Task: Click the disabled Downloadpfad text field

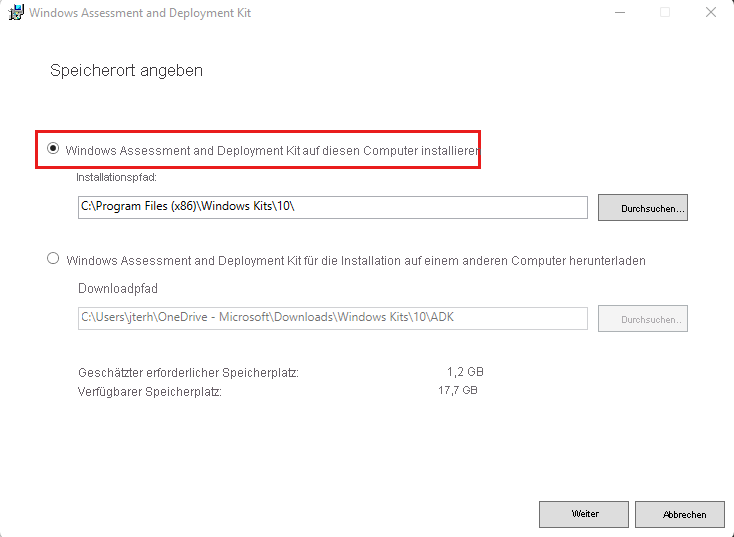Action: pyautogui.click(x=332, y=318)
